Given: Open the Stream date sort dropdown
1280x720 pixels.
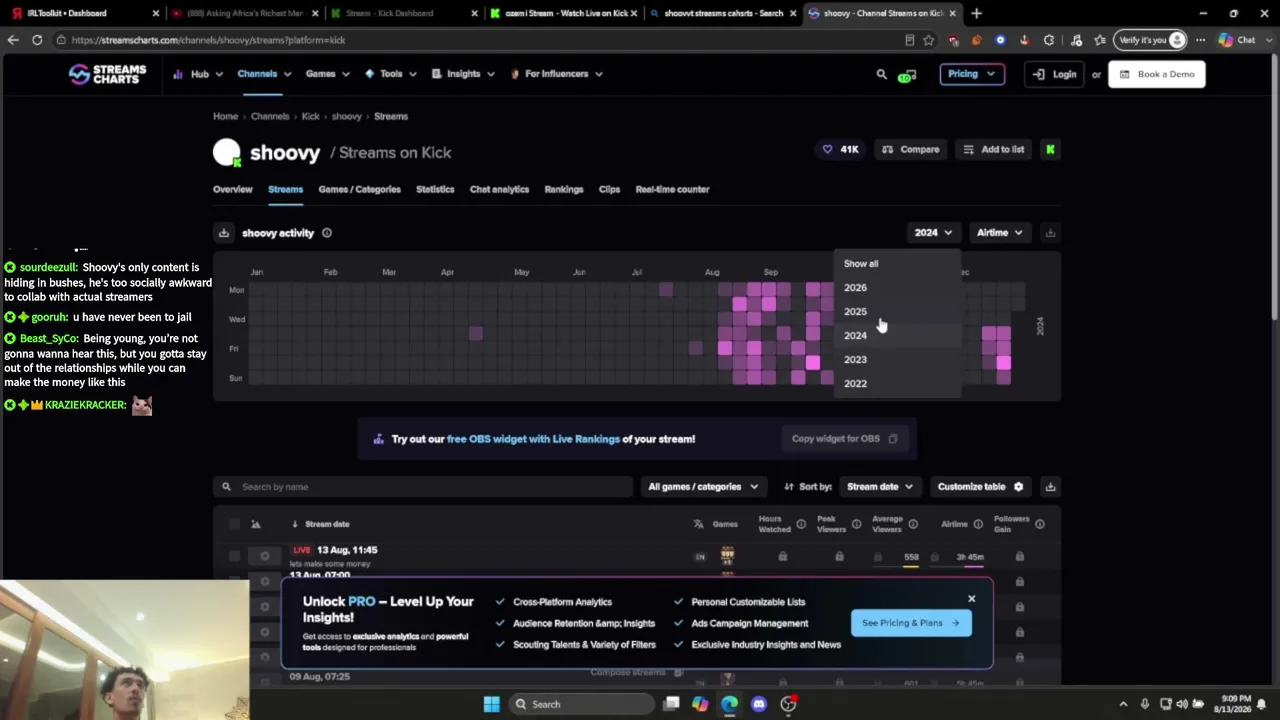Looking at the screenshot, I should point(879,487).
